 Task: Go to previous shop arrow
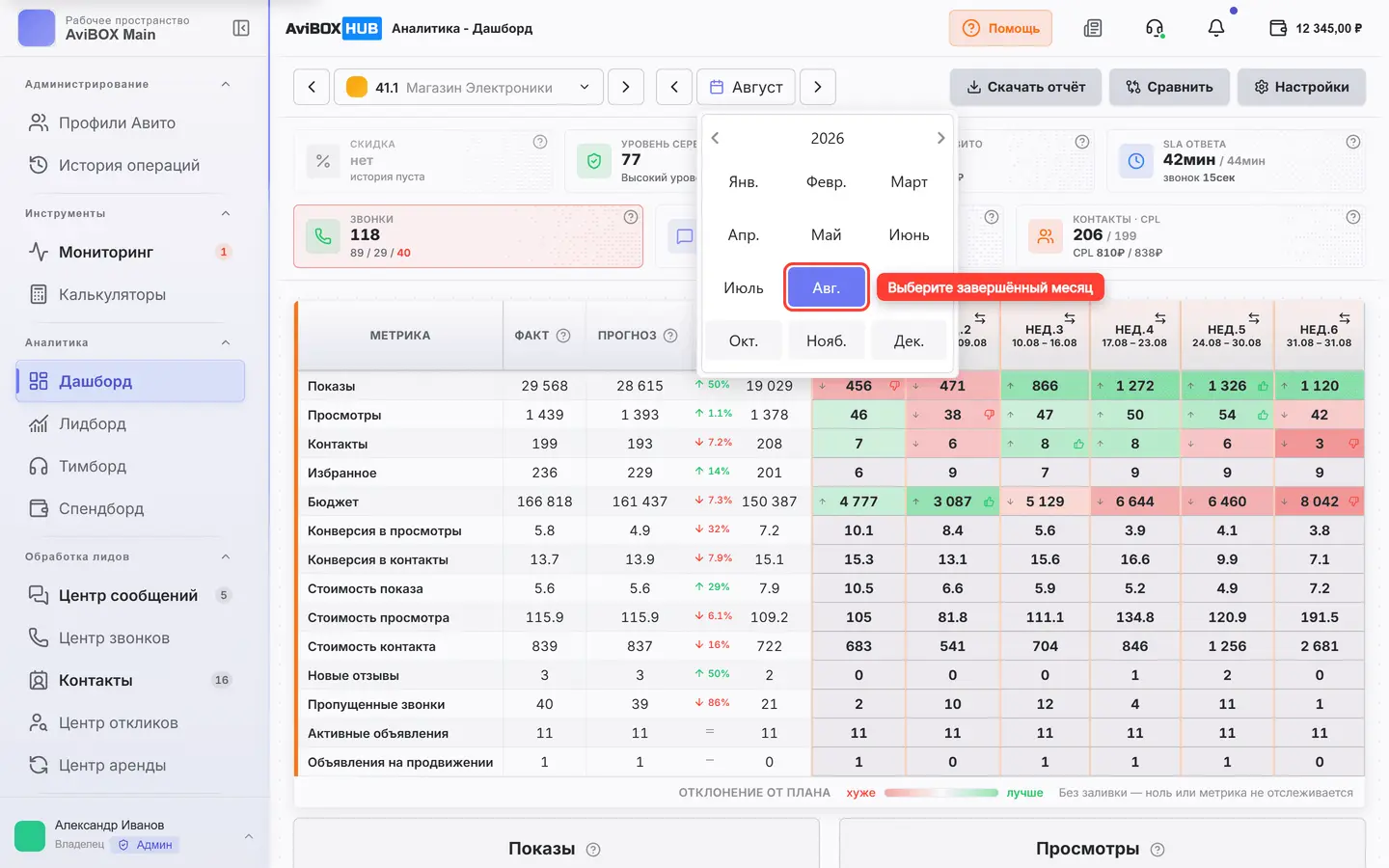312,87
